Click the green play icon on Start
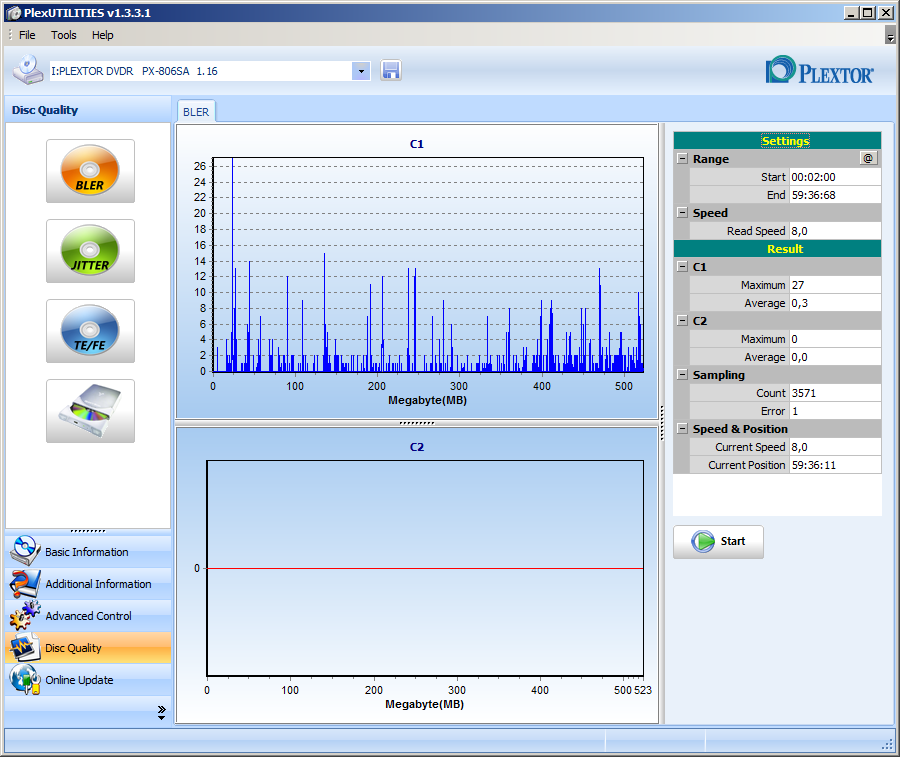 pyautogui.click(x=703, y=541)
